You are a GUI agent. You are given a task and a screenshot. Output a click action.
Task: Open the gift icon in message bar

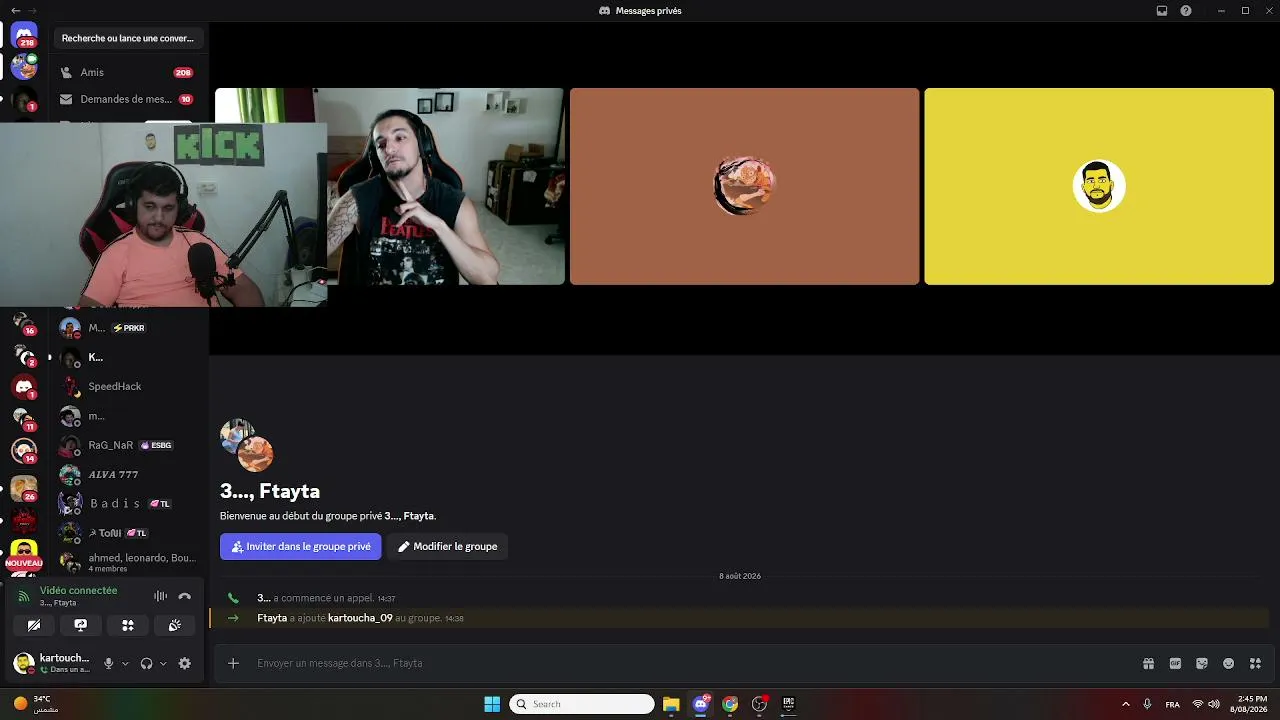1148,663
